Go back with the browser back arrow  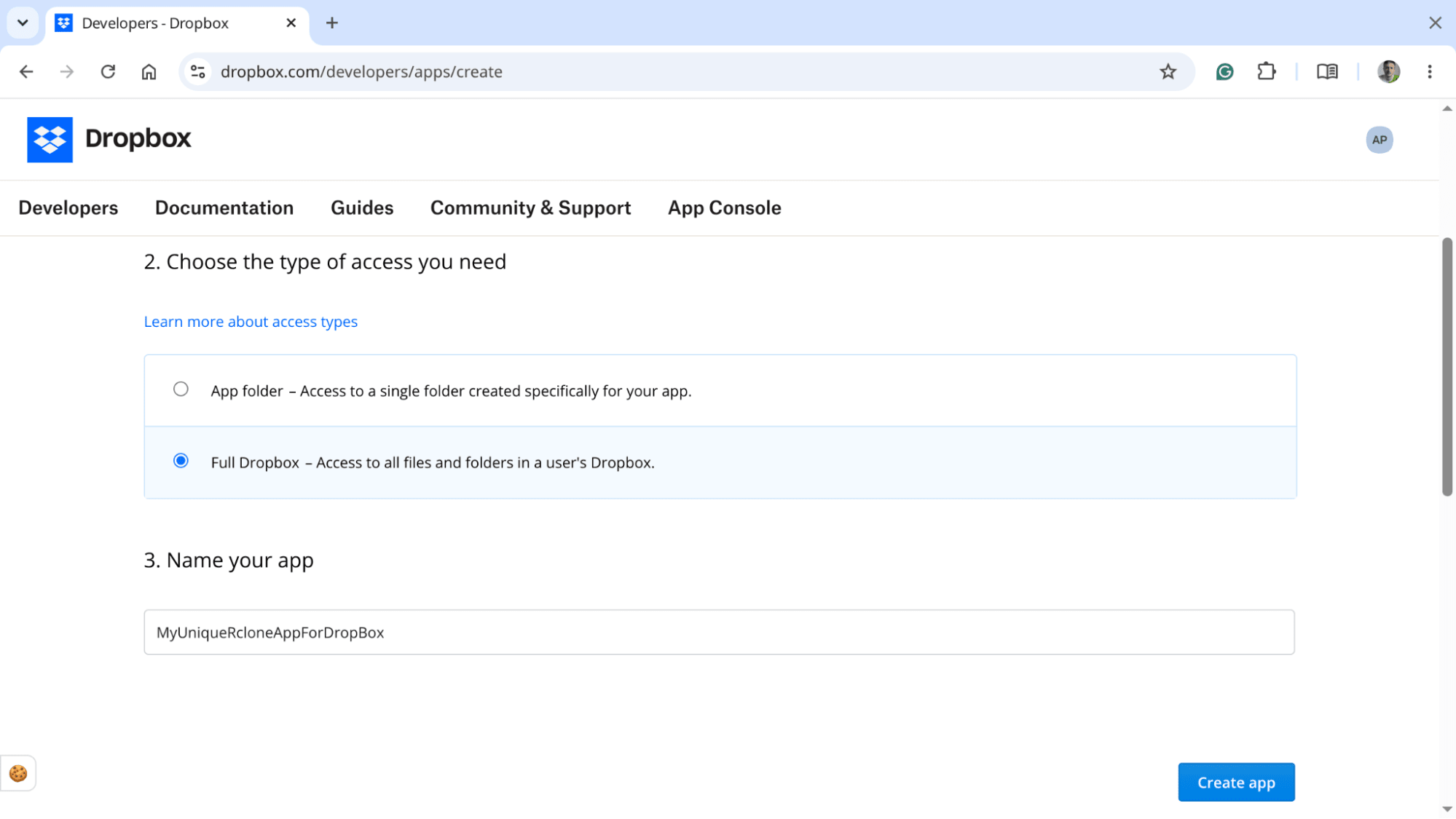click(x=26, y=71)
